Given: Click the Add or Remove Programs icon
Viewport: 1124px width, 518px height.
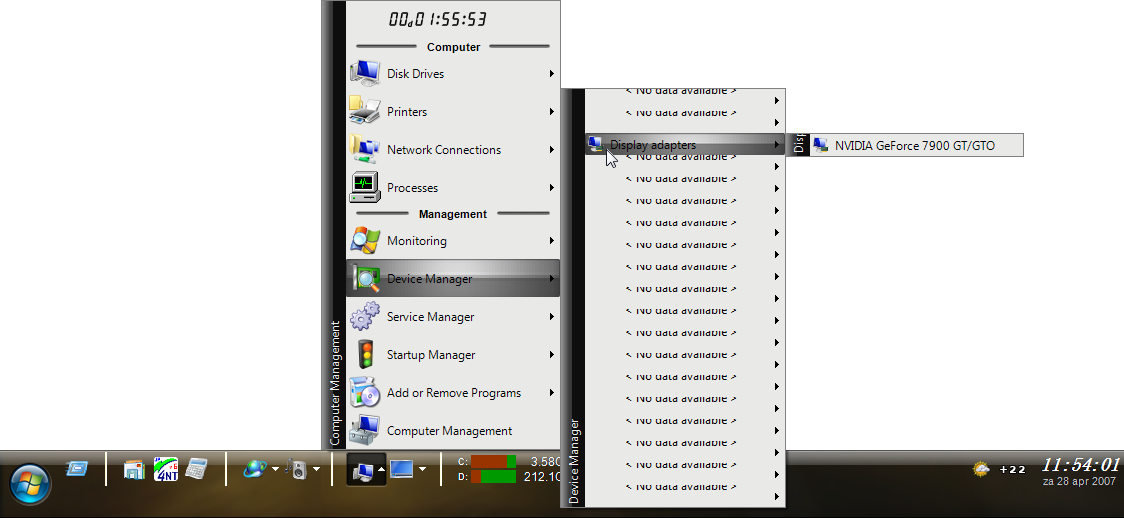Looking at the screenshot, I should click(x=364, y=393).
